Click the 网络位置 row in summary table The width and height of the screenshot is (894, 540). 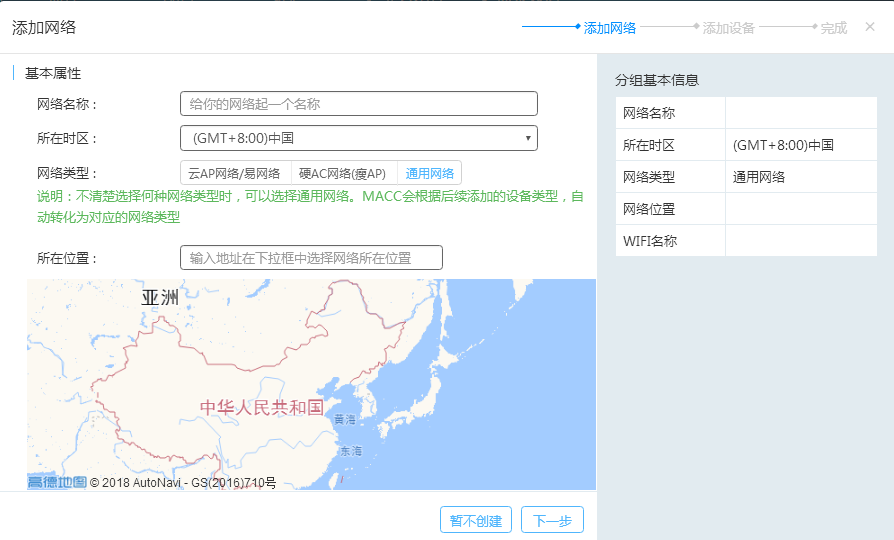coord(746,209)
